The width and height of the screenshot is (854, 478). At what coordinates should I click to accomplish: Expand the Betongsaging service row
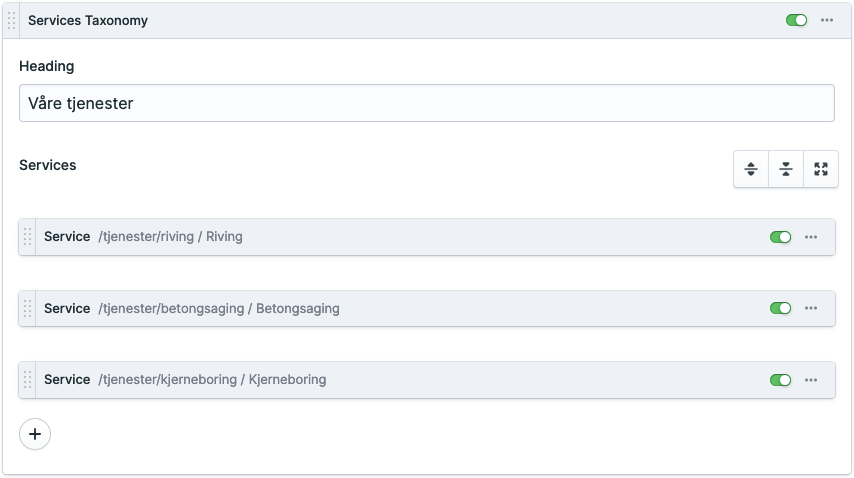450,309
